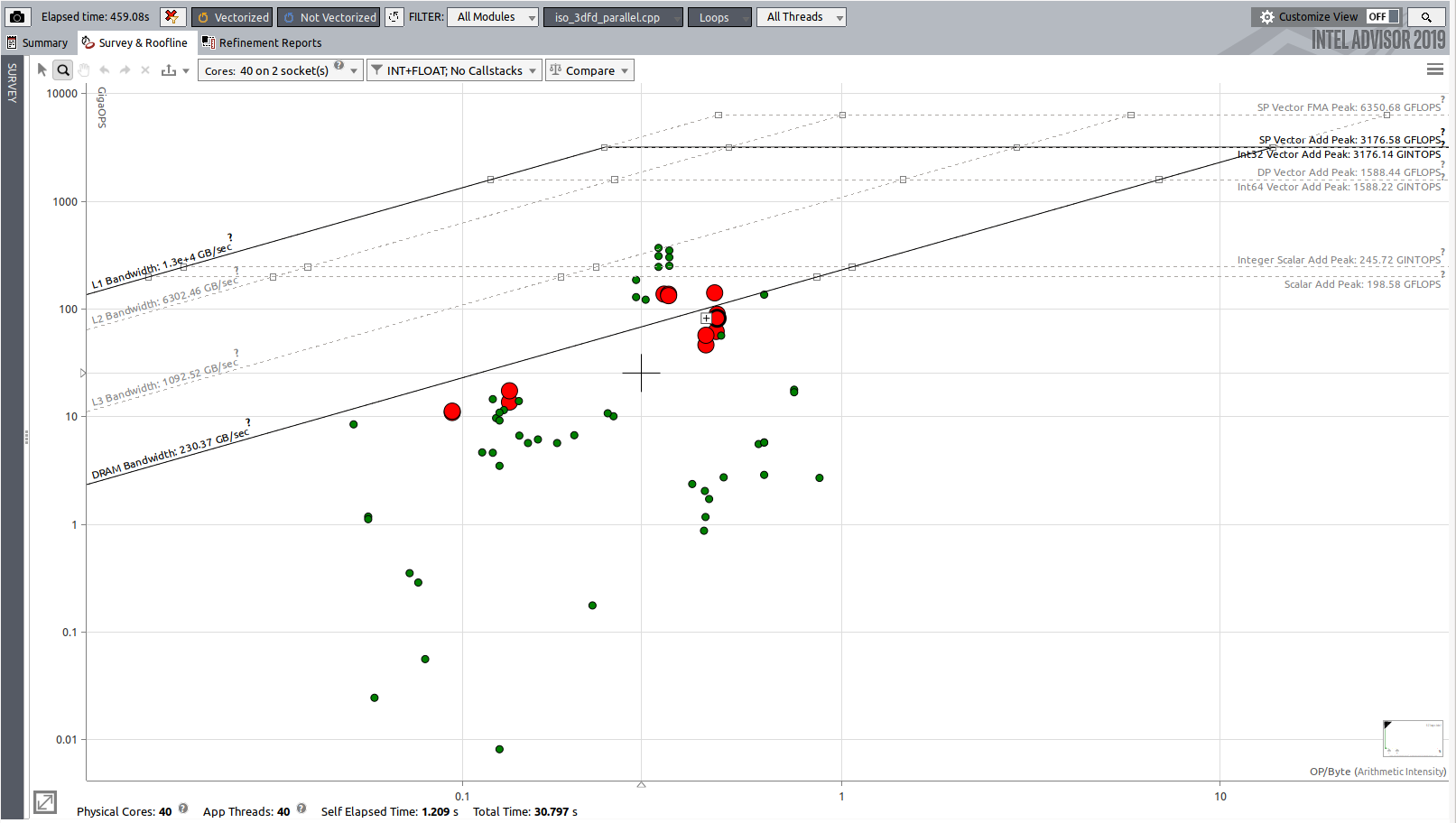Click SP Vector FMA Peak label

pos(1349,107)
